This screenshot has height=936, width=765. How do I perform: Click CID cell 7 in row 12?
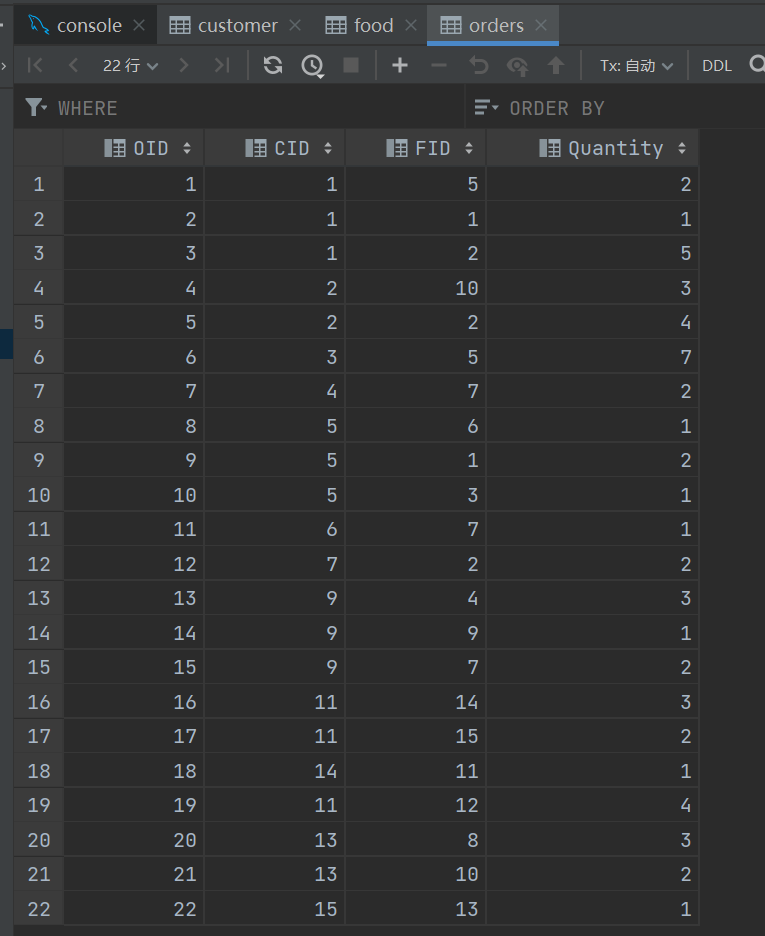[274, 564]
